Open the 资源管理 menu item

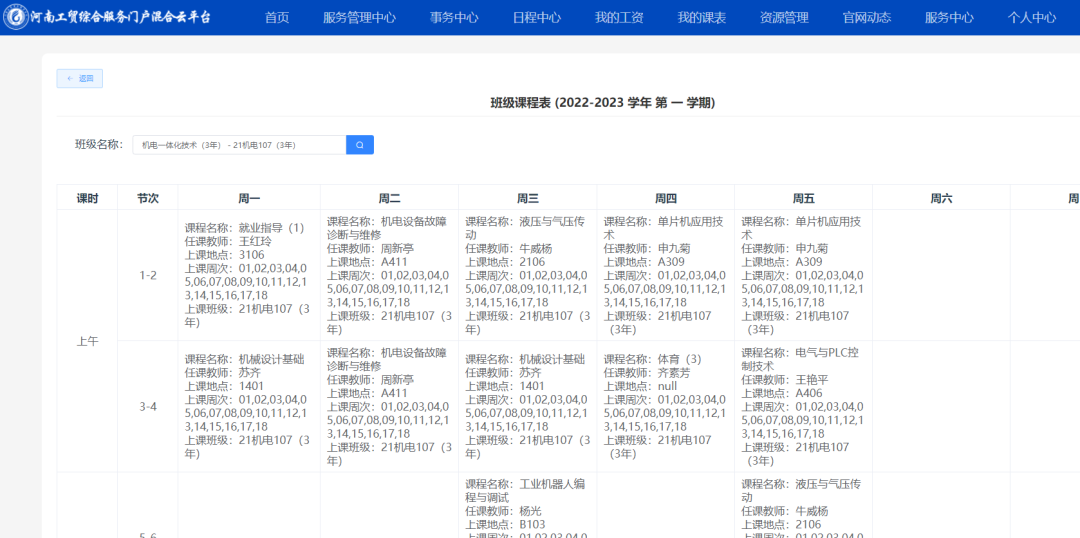point(784,18)
